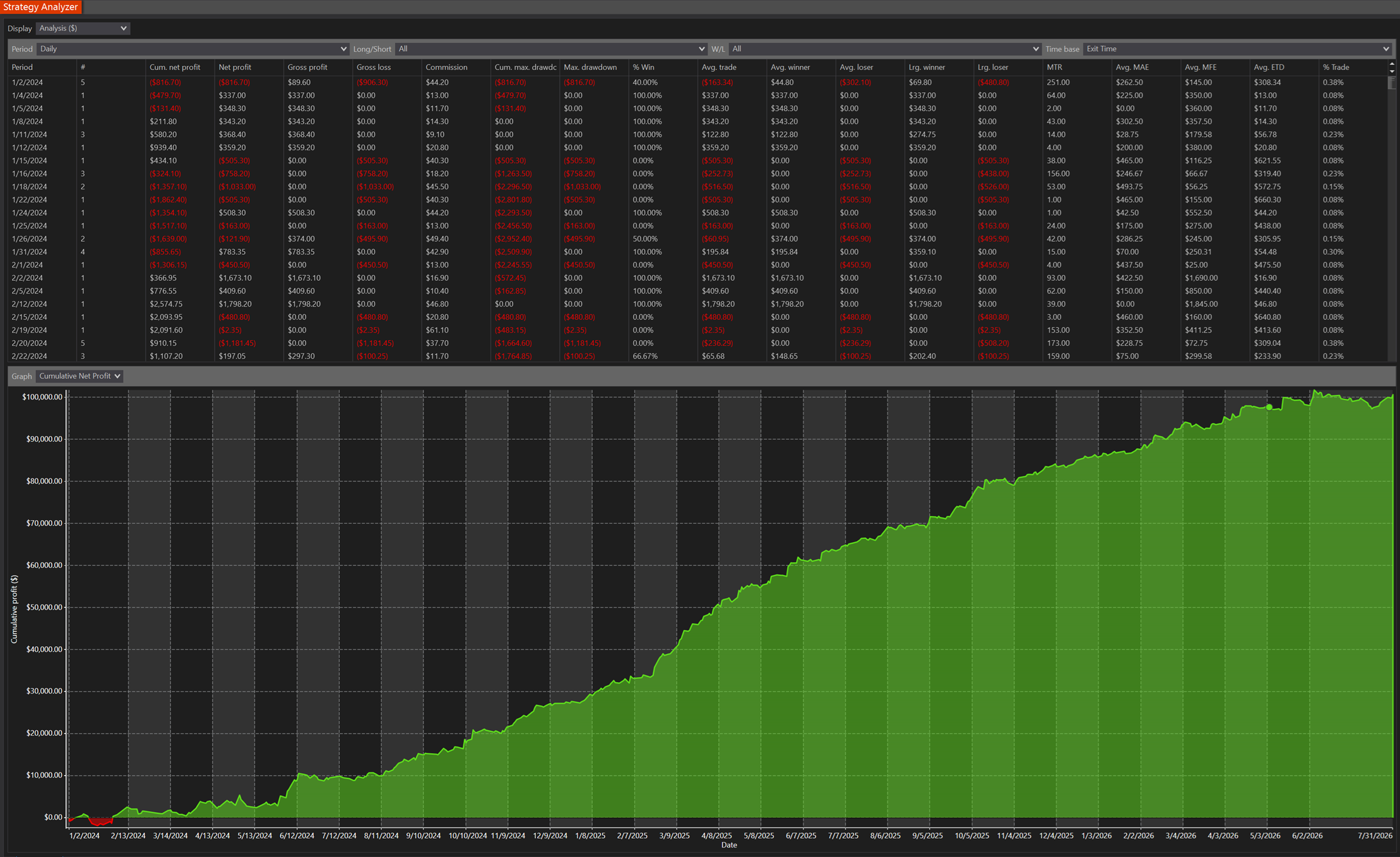The height and width of the screenshot is (857, 1400).
Task: Select the 1/16/2024 period row
Action: (x=697, y=174)
